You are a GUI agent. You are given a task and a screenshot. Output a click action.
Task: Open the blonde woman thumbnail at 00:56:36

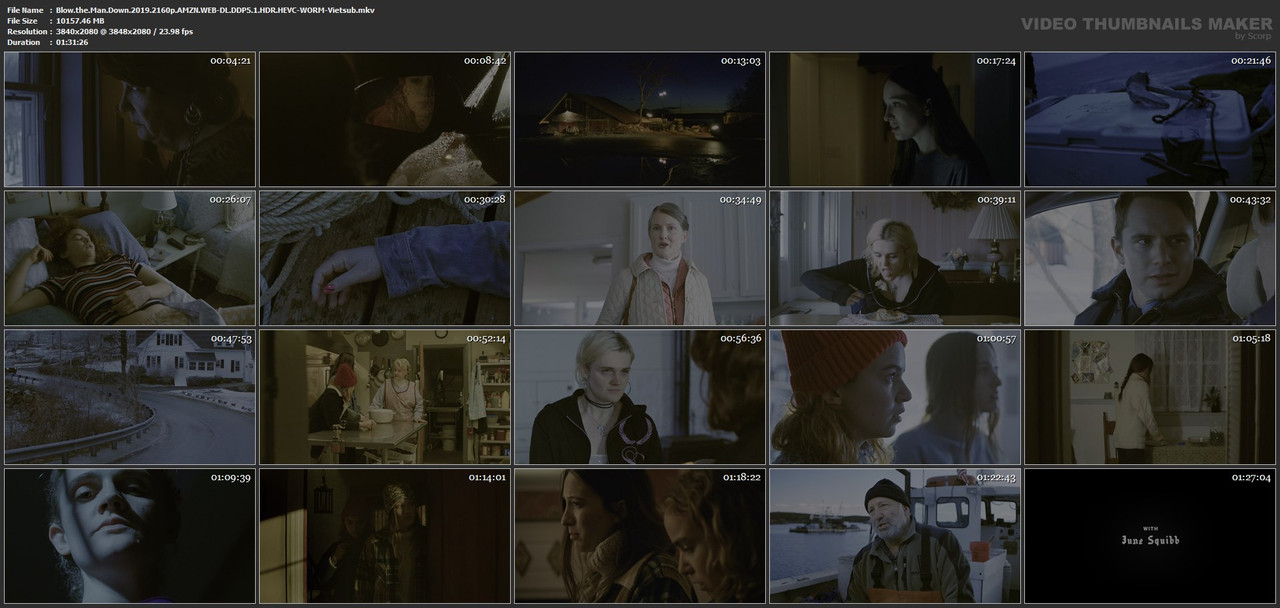tap(640, 397)
